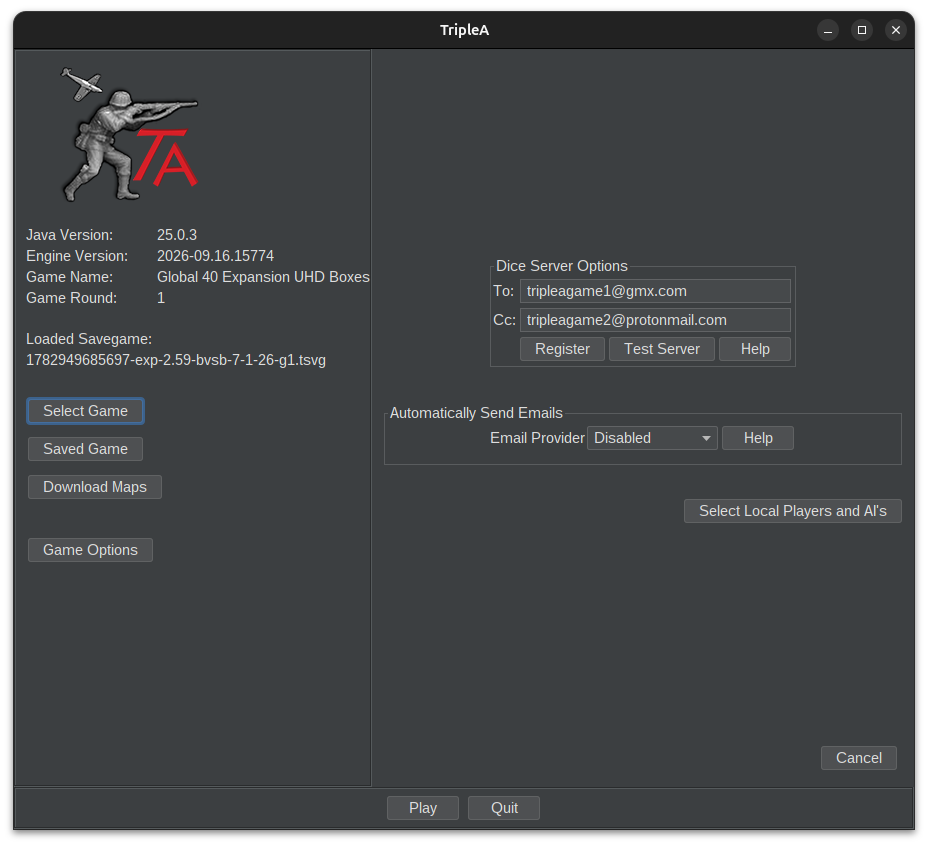Open Help next to Email Provider

pos(758,438)
